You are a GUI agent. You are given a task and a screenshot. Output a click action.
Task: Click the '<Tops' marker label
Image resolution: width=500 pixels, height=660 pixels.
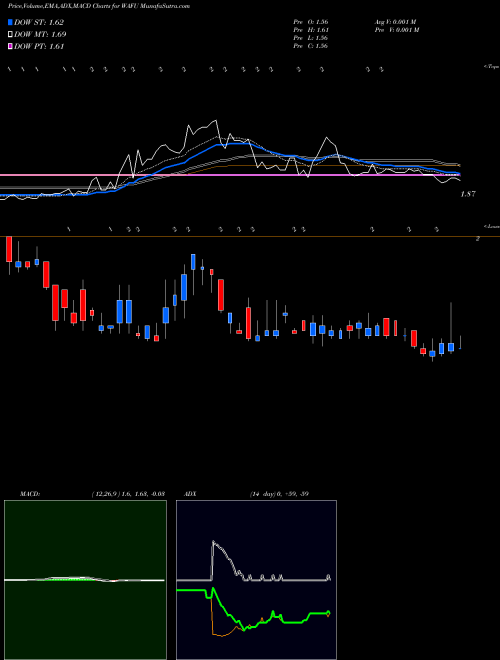click(492, 67)
